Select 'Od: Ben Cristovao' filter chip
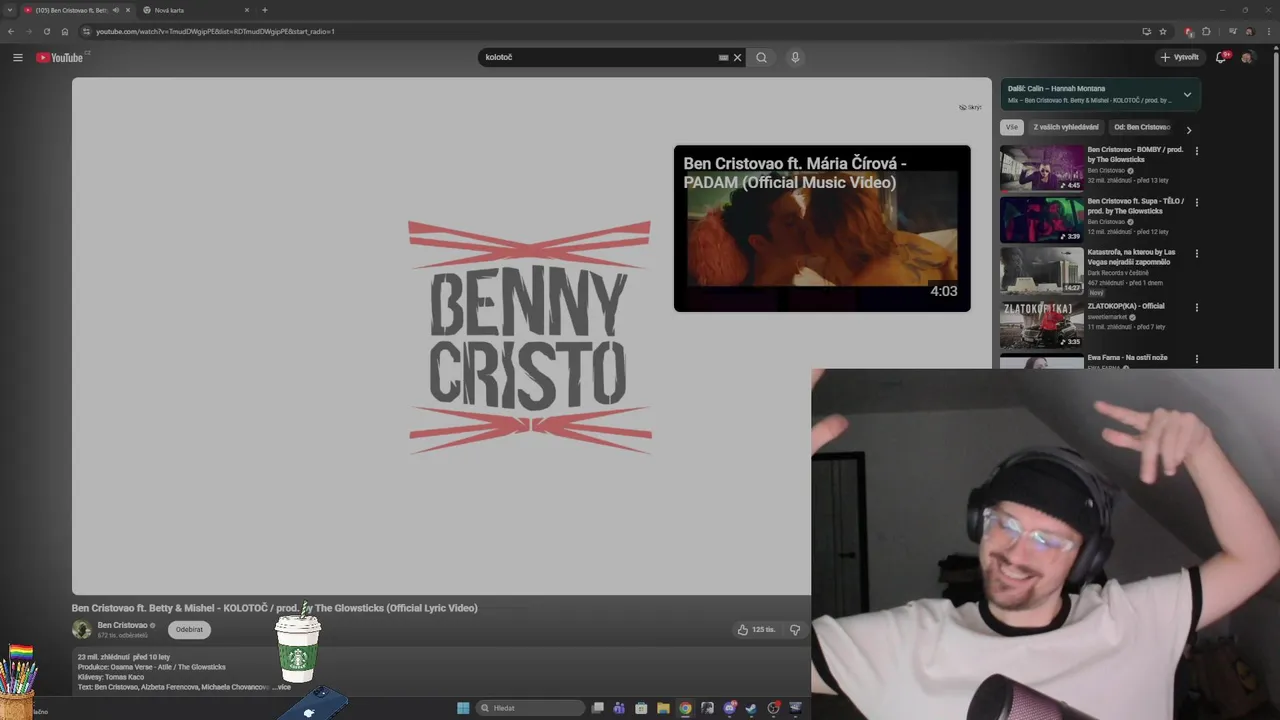This screenshot has width=1280, height=720. 1141,127
